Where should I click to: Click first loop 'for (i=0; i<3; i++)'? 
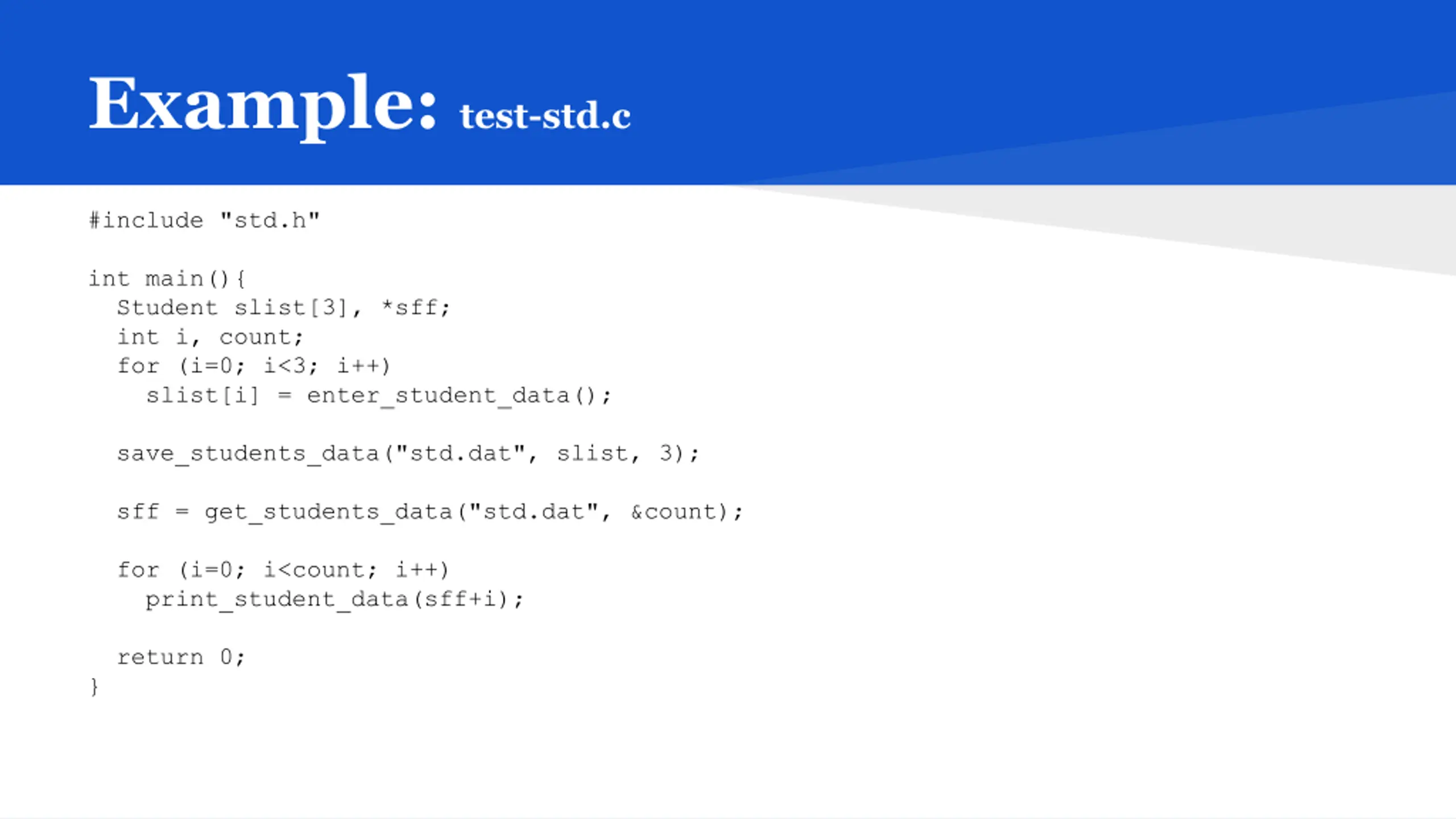coord(254,366)
